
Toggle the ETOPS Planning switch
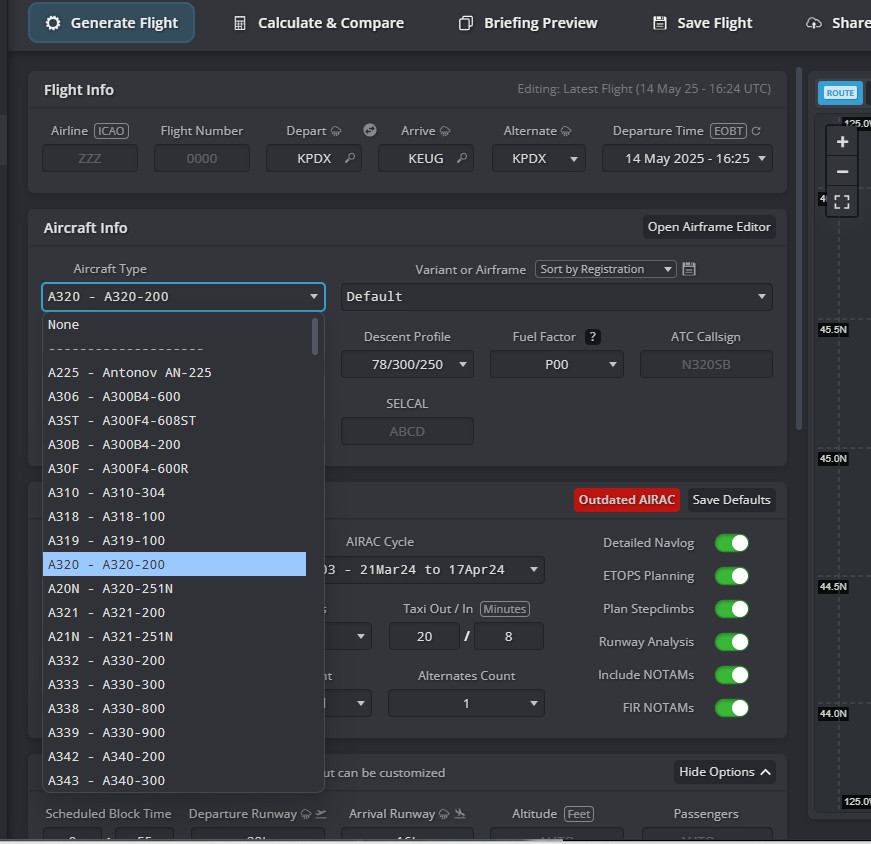coord(732,576)
